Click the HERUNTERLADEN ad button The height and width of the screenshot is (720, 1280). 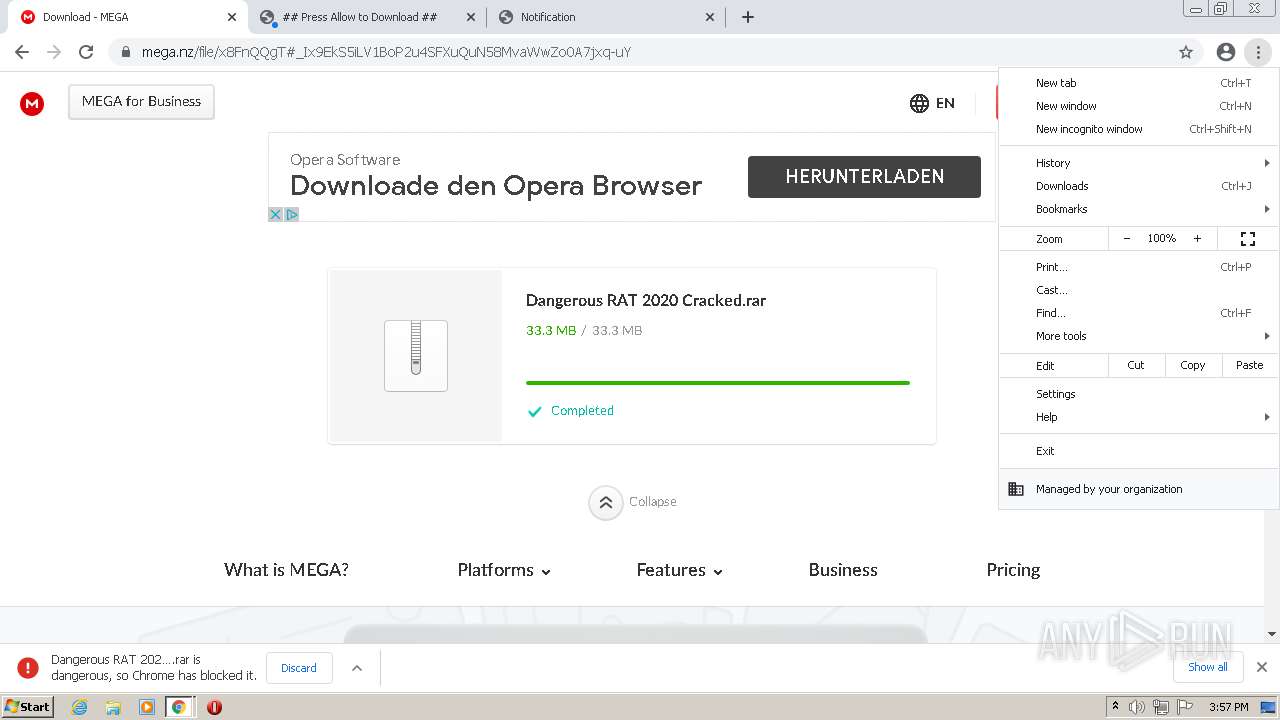point(864,177)
